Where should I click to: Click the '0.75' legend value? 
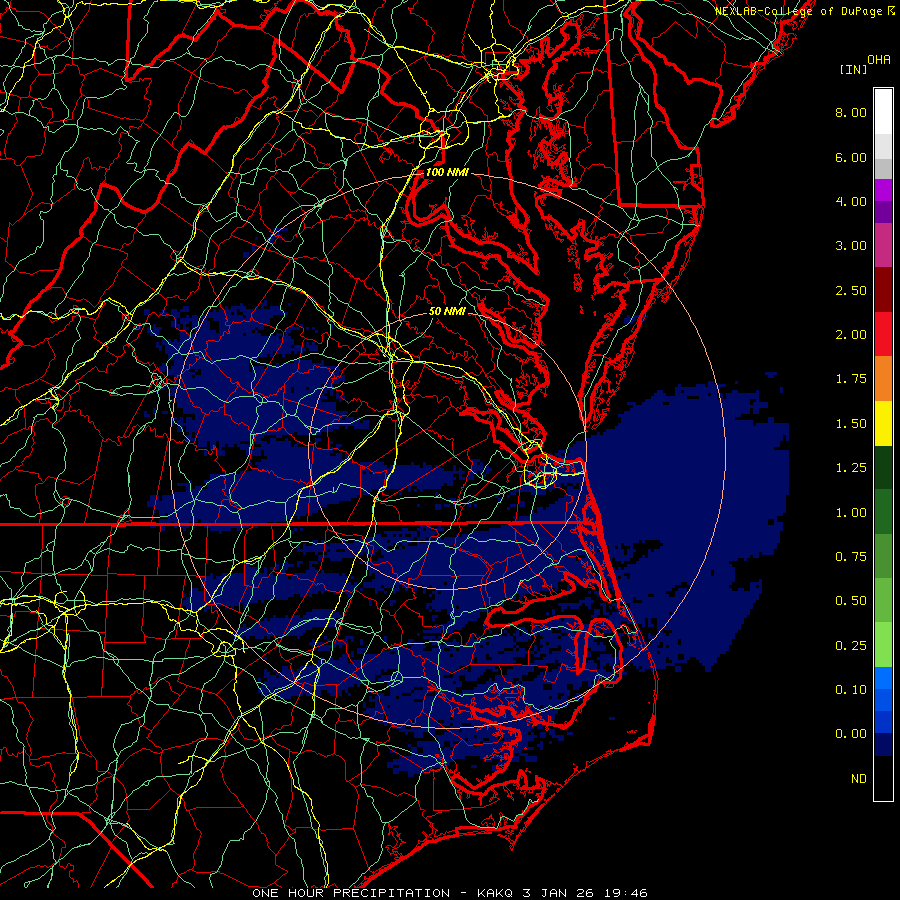[x=851, y=557]
